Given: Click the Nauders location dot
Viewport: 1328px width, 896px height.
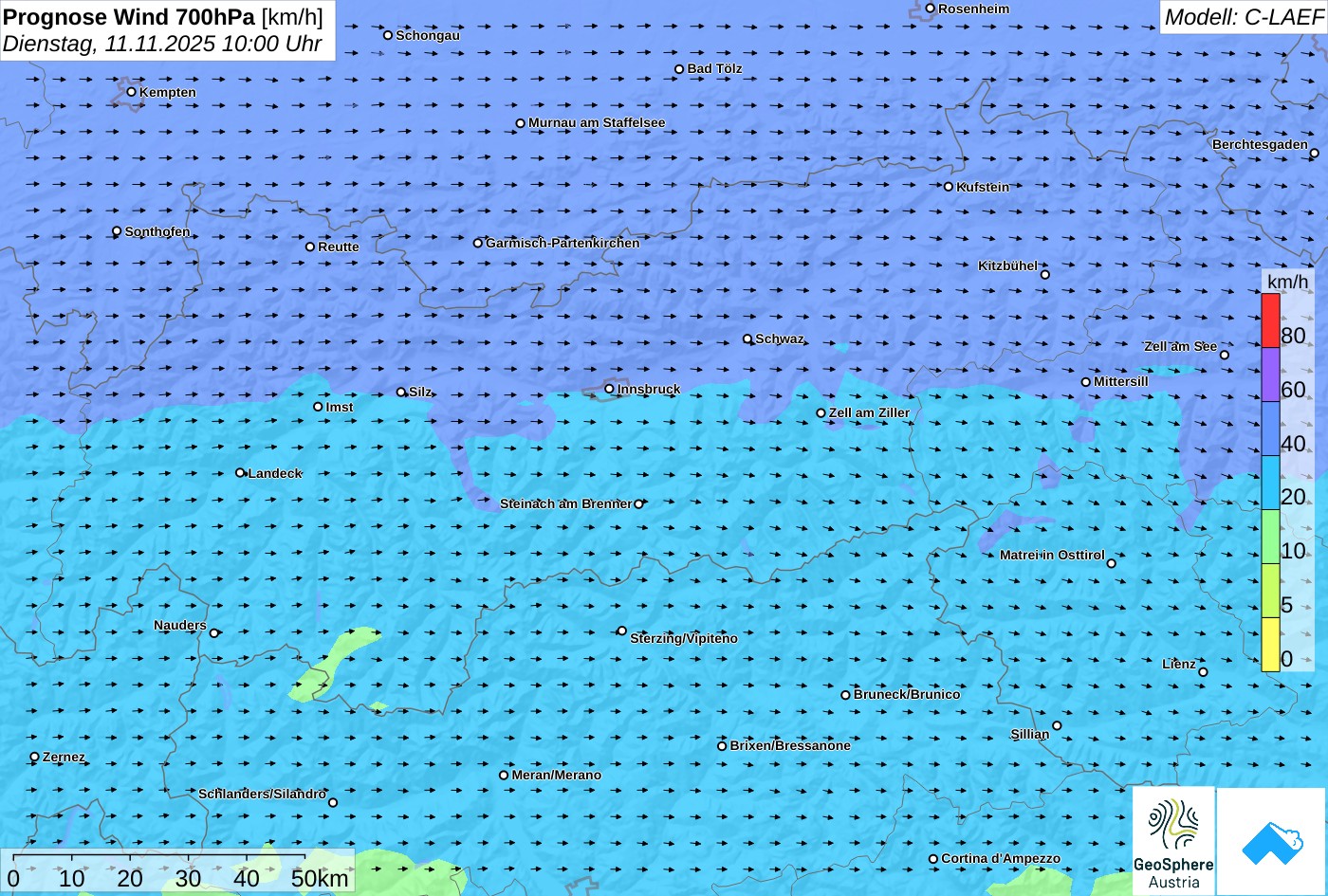Looking at the screenshot, I should click(x=213, y=633).
